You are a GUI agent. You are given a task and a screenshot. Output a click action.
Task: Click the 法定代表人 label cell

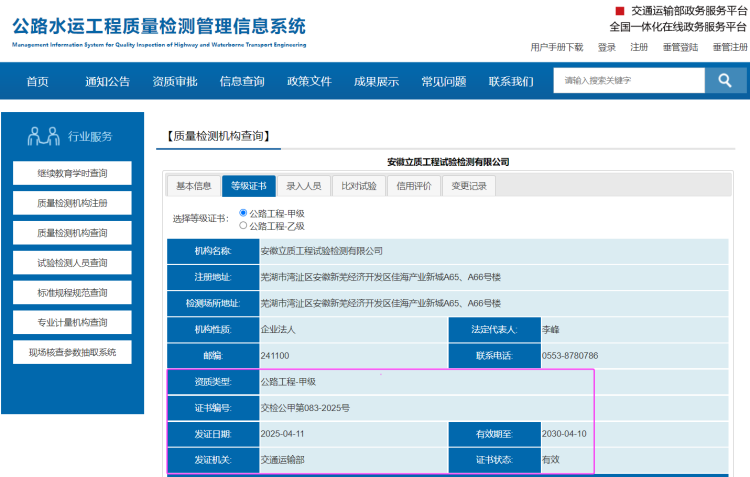tap(495, 330)
